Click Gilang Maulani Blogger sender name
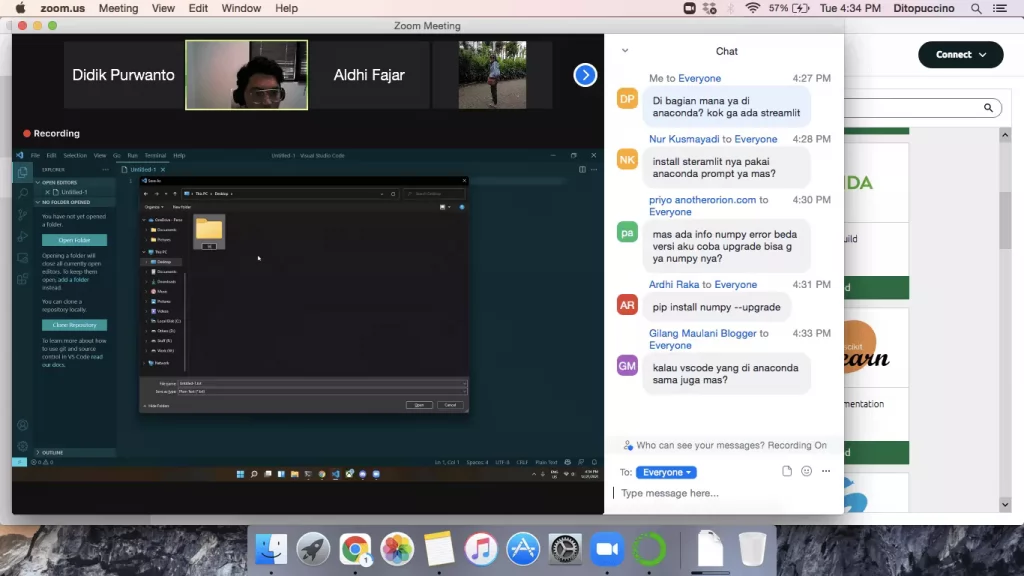 coord(703,333)
